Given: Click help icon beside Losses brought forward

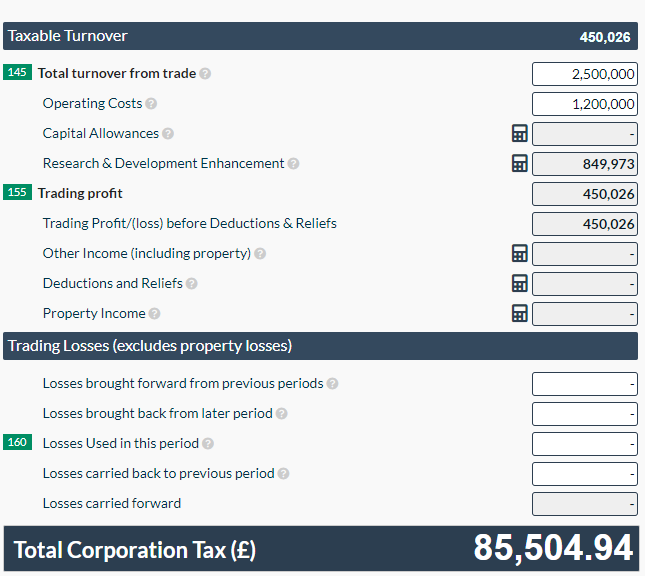Looking at the screenshot, I should [x=332, y=384].
